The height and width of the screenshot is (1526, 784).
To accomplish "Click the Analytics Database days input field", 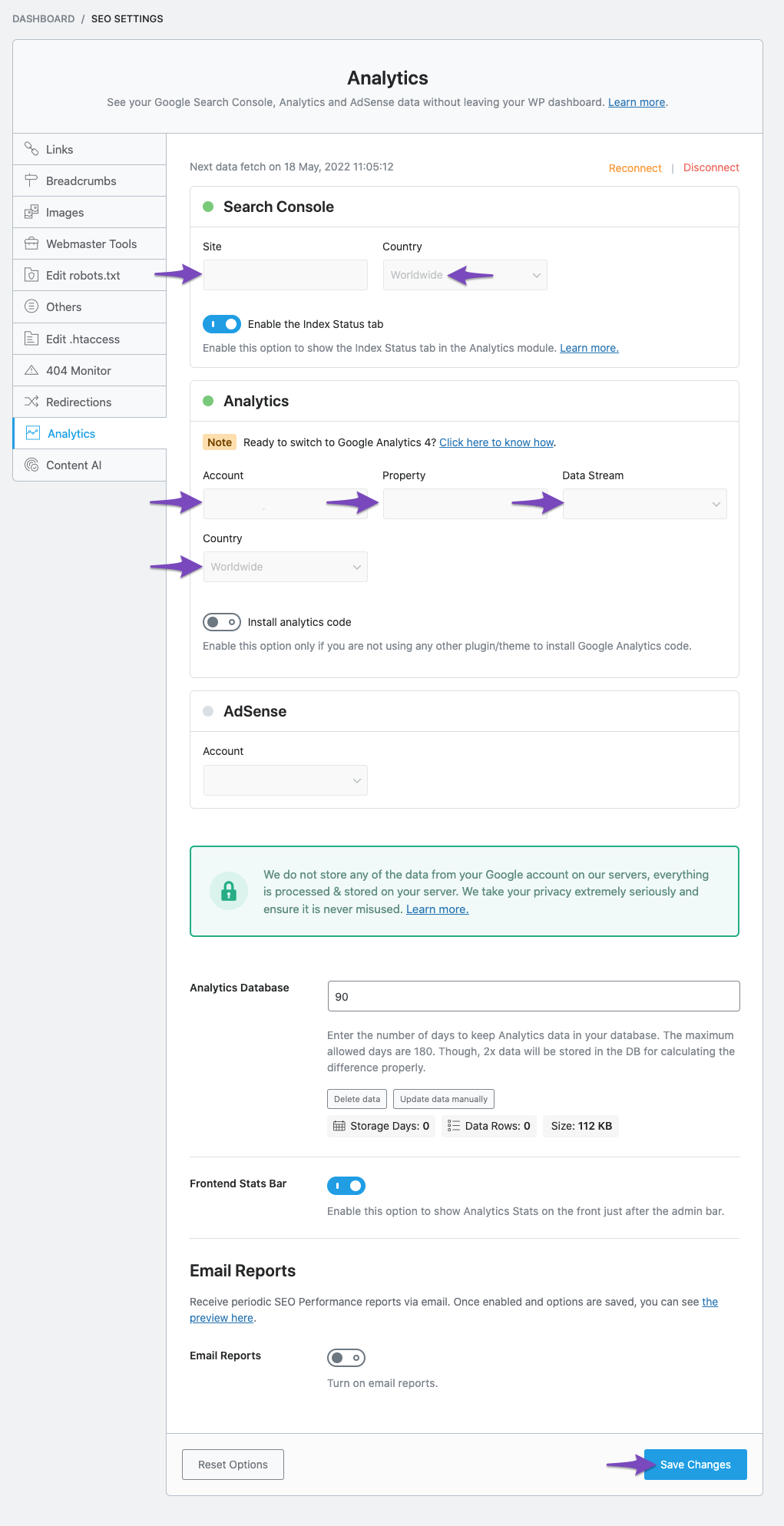I will click(x=533, y=996).
